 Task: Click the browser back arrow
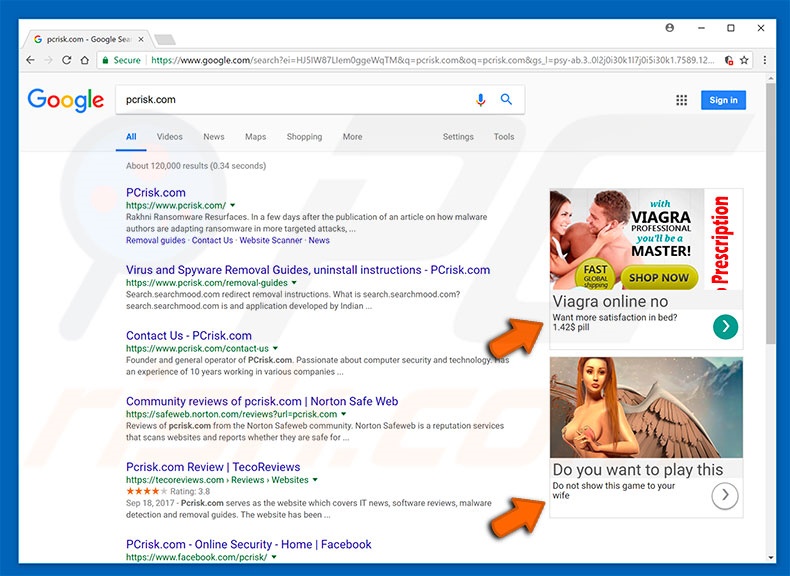(30, 60)
